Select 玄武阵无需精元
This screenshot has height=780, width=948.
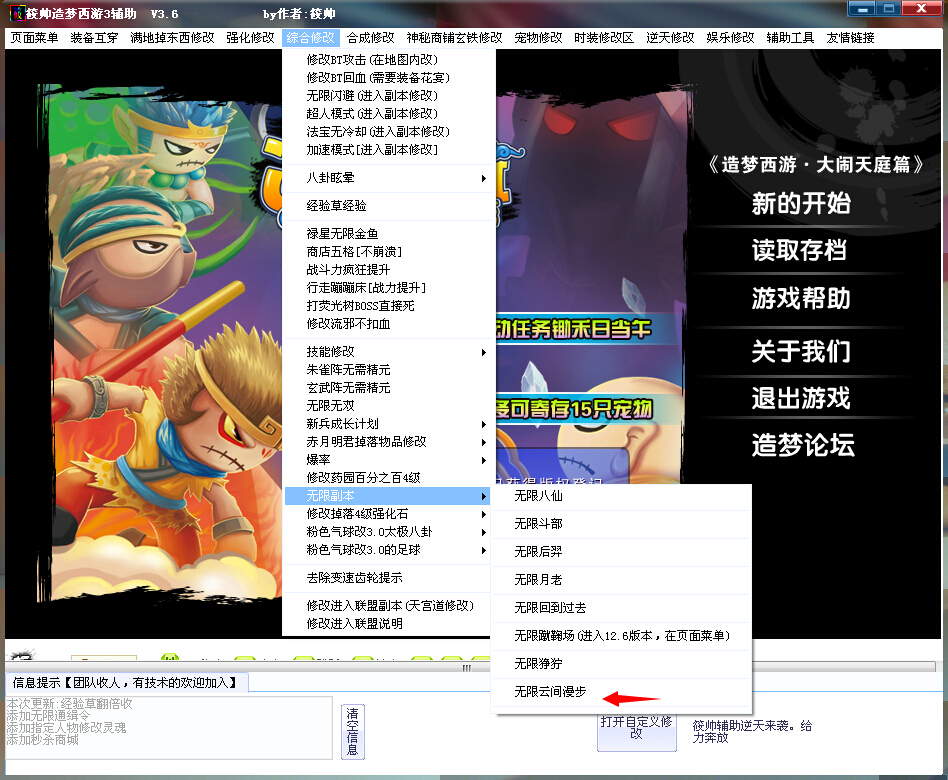387,388
